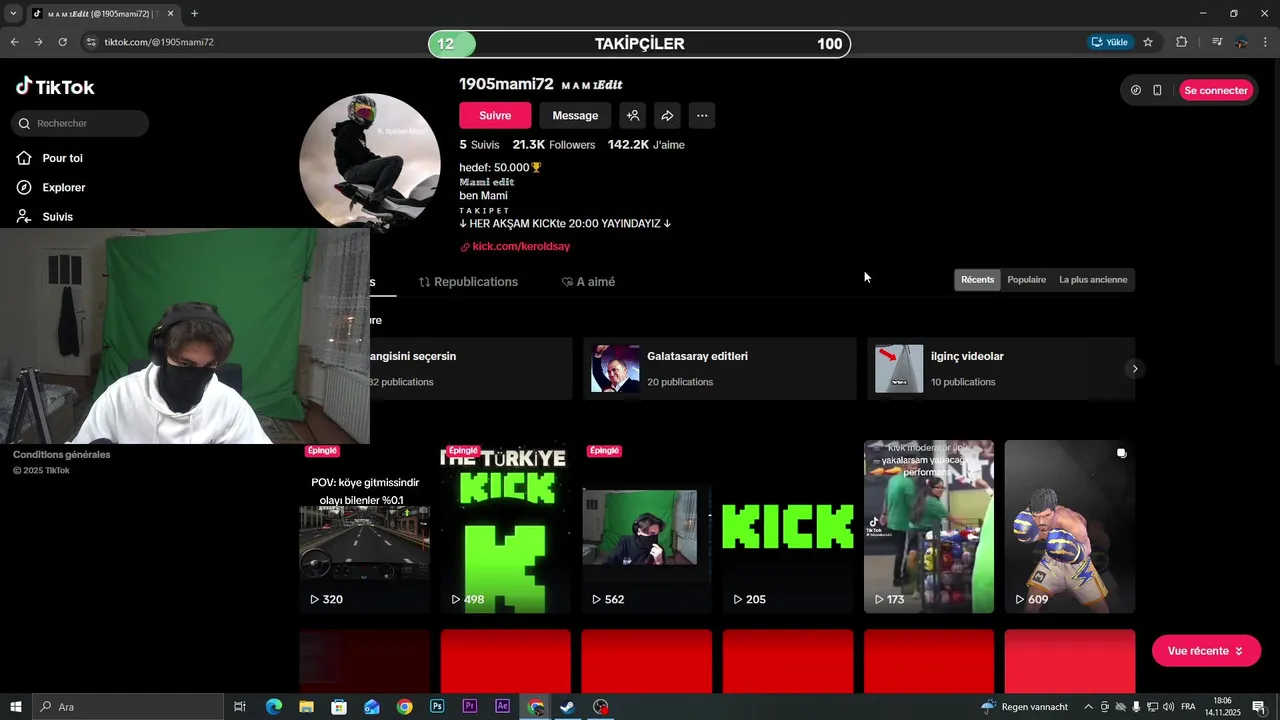Open the volume speaker tray icon

tap(1168, 707)
